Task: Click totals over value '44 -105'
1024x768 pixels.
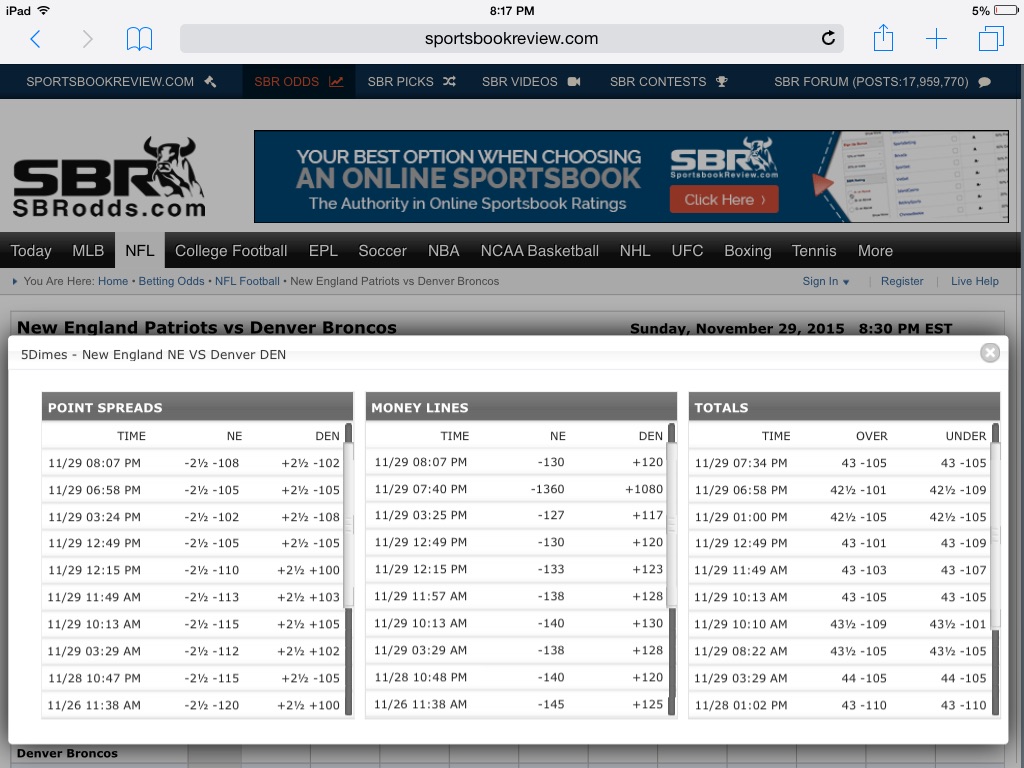Action: pos(863,678)
